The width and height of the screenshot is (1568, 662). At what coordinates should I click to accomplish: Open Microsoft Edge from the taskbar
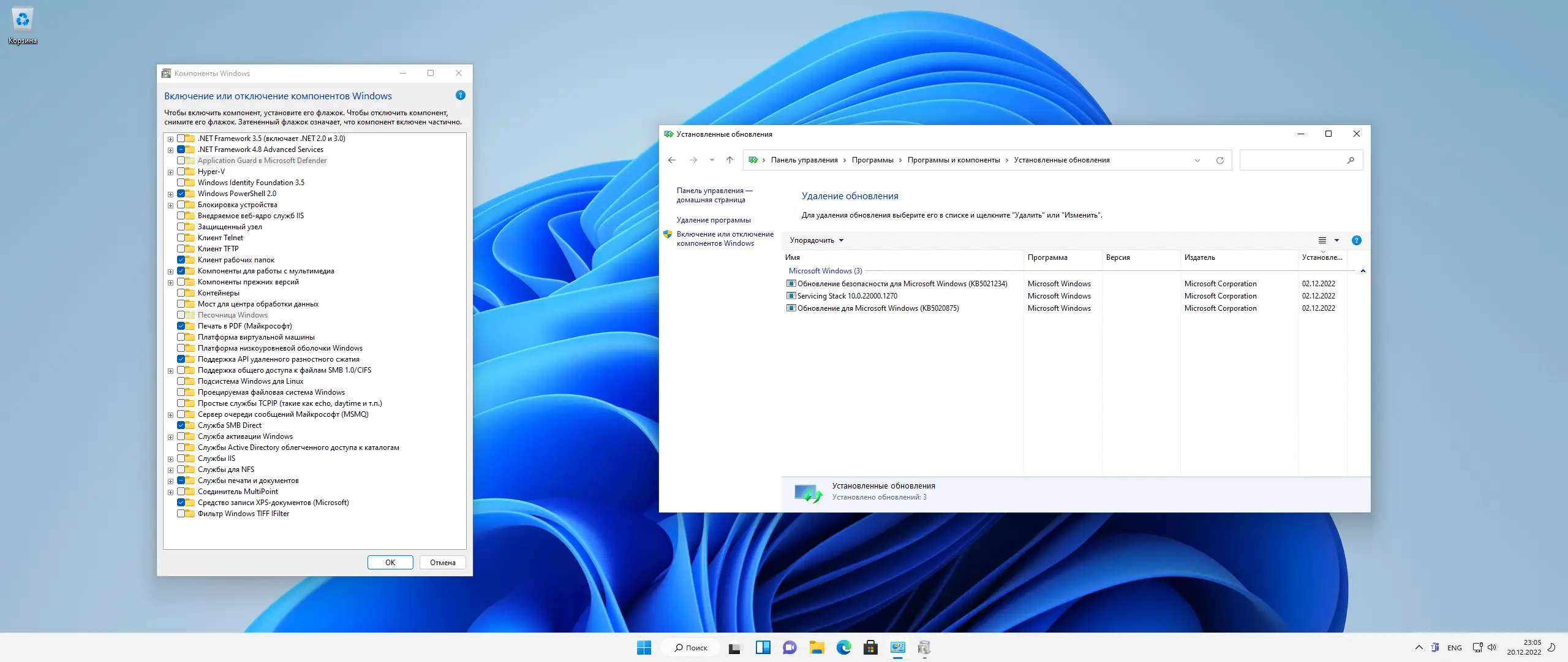[843, 647]
